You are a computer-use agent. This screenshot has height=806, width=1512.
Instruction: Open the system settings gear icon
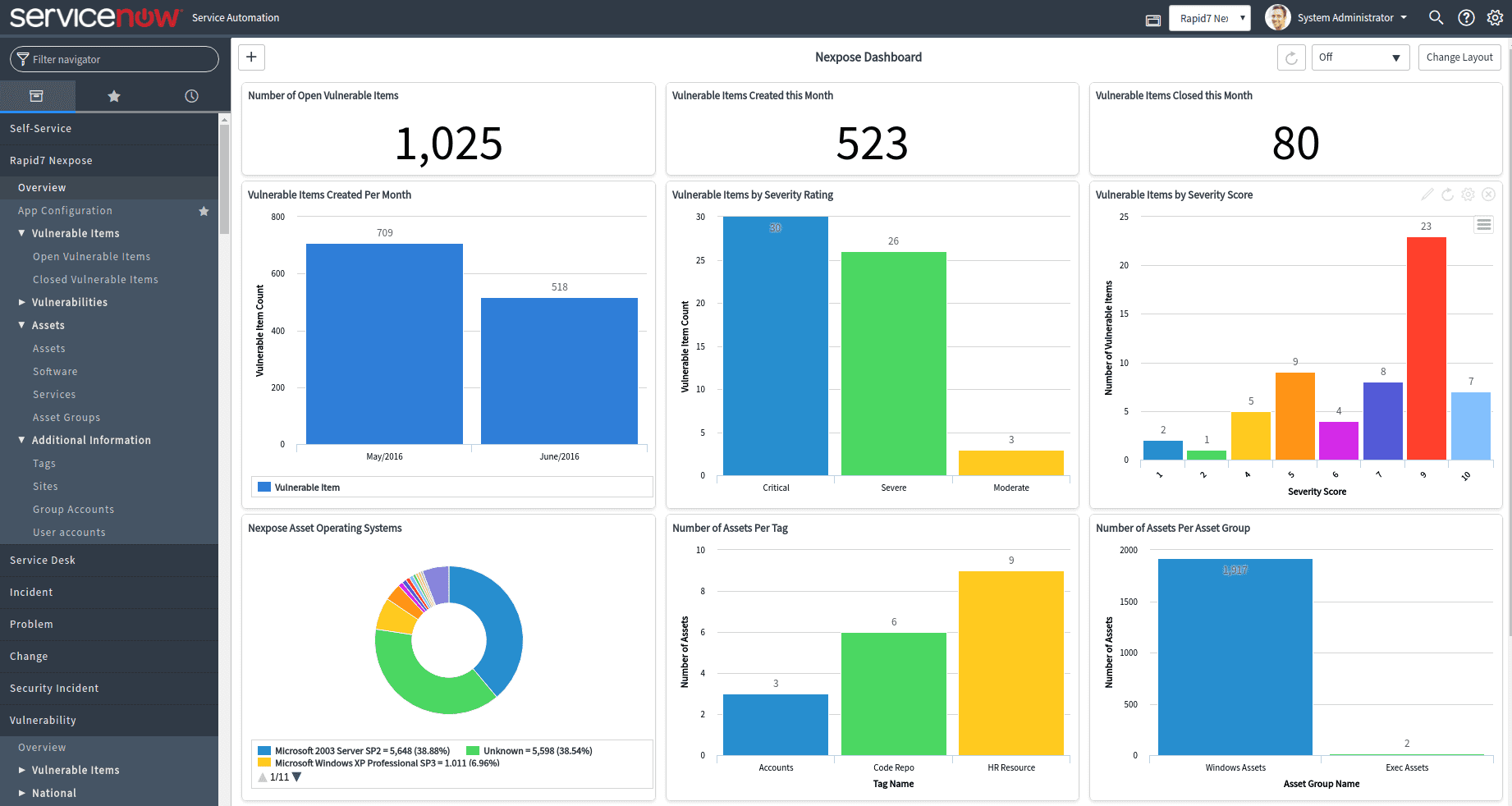(1495, 17)
